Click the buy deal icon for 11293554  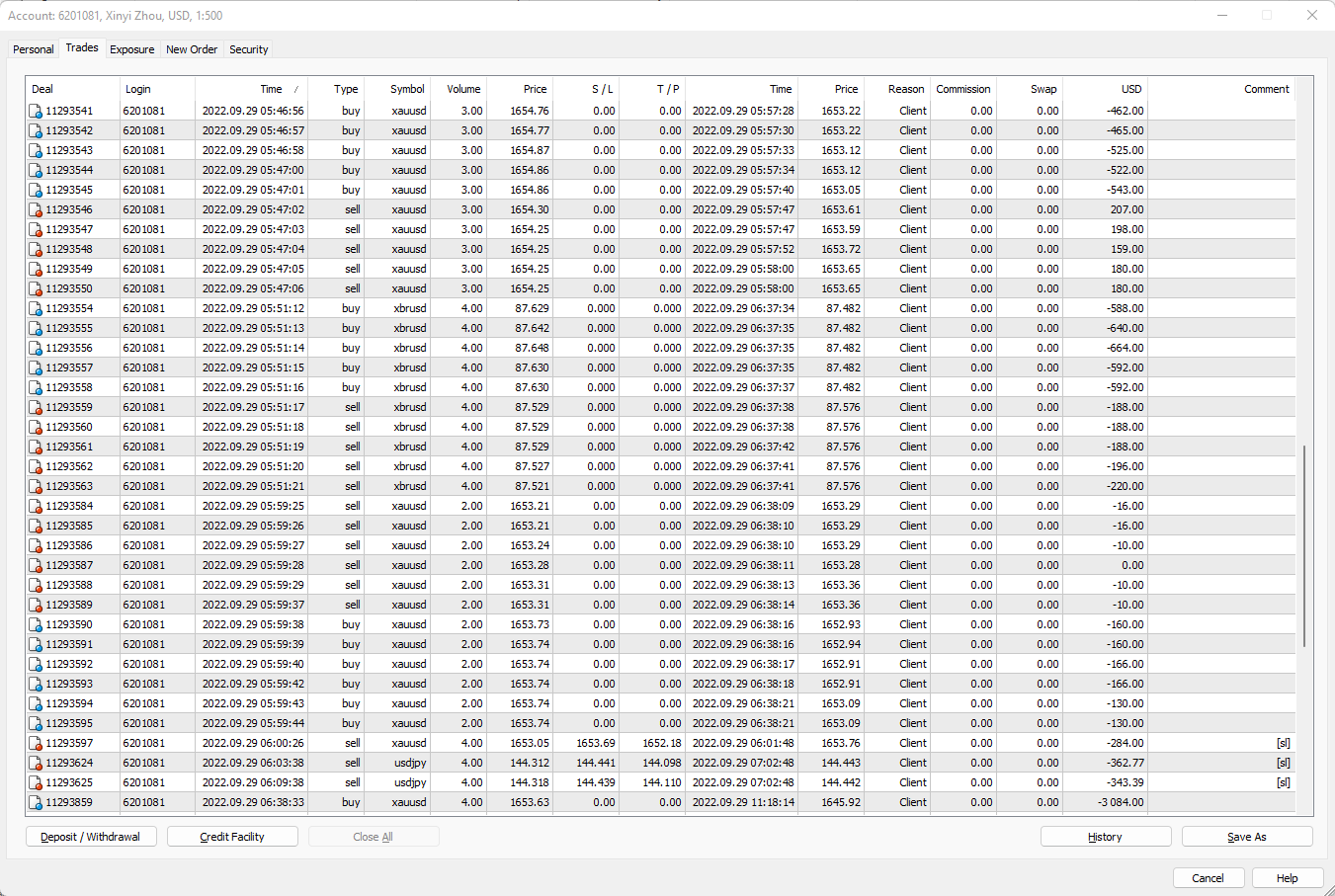(36, 308)
